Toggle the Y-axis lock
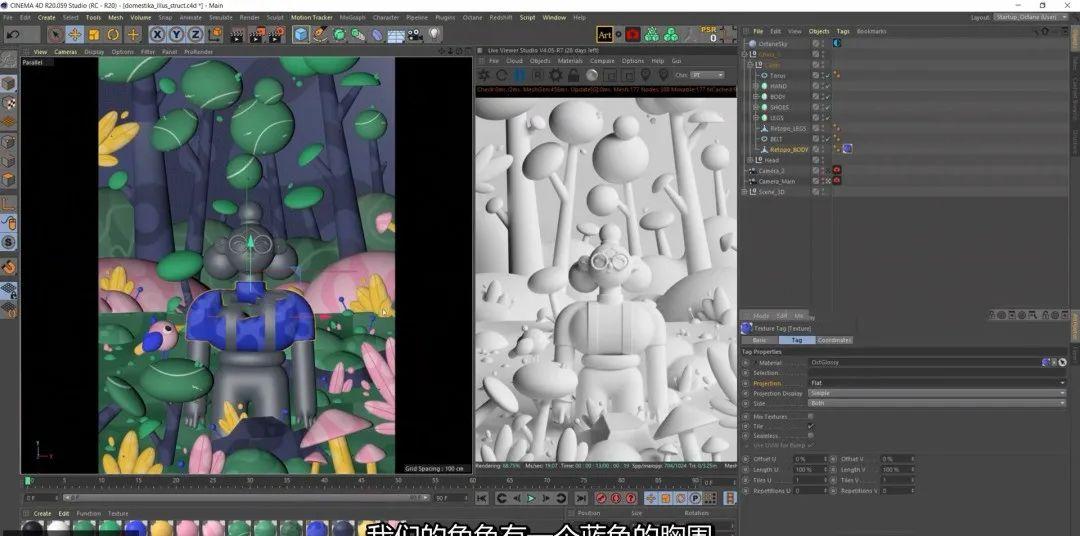 point(177,34)
